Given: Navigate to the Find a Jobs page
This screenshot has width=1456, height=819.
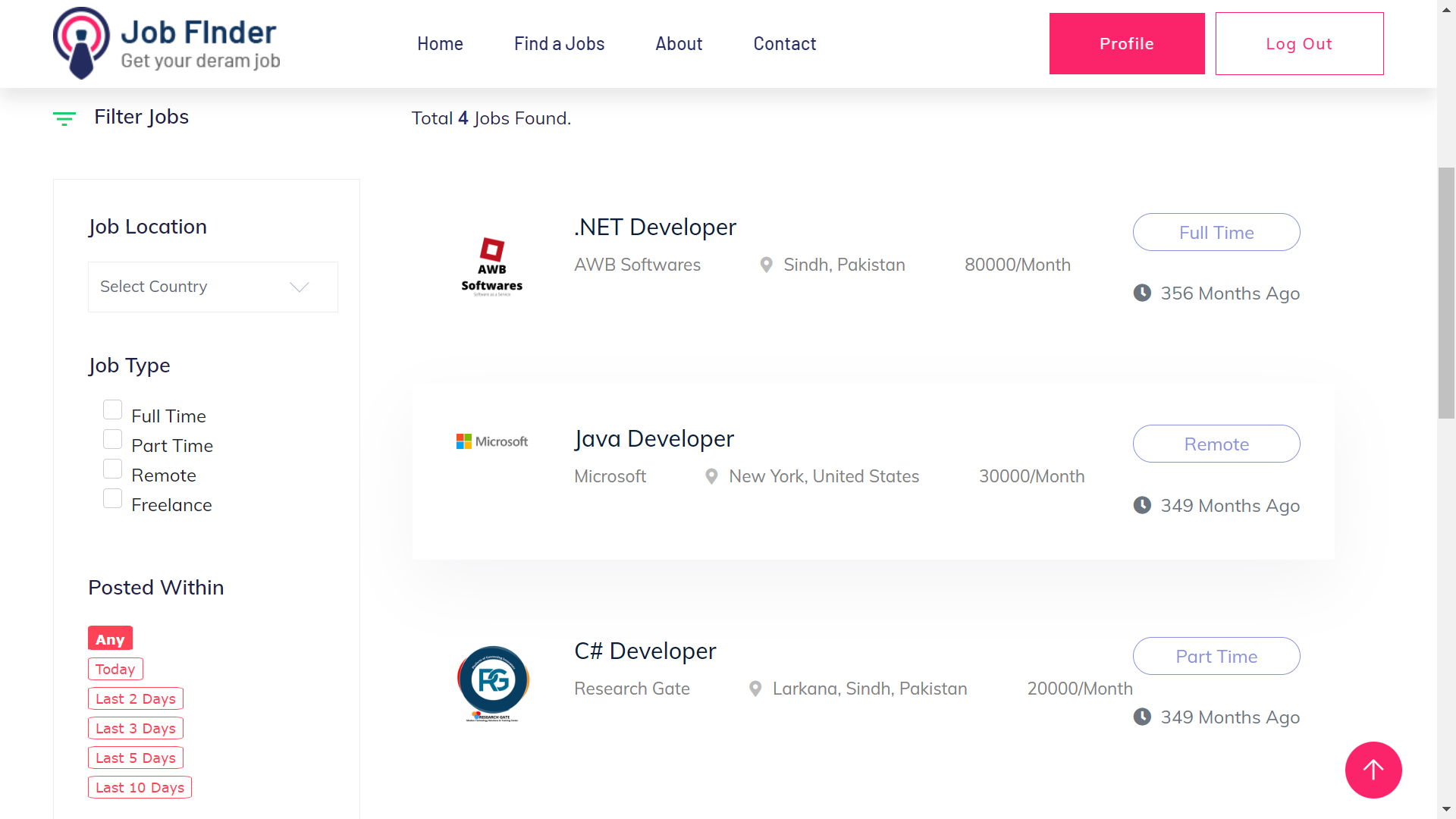Looking at the screenshot, I should [559, 43].
